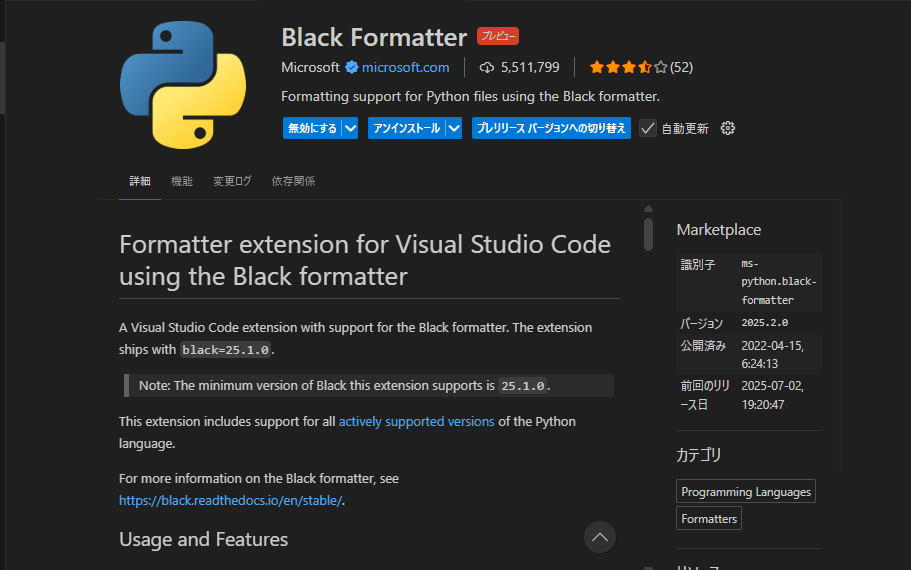911x570 pixels.
Task: Toggle the 自動更新 checkbox
Action: pos(648,128)
